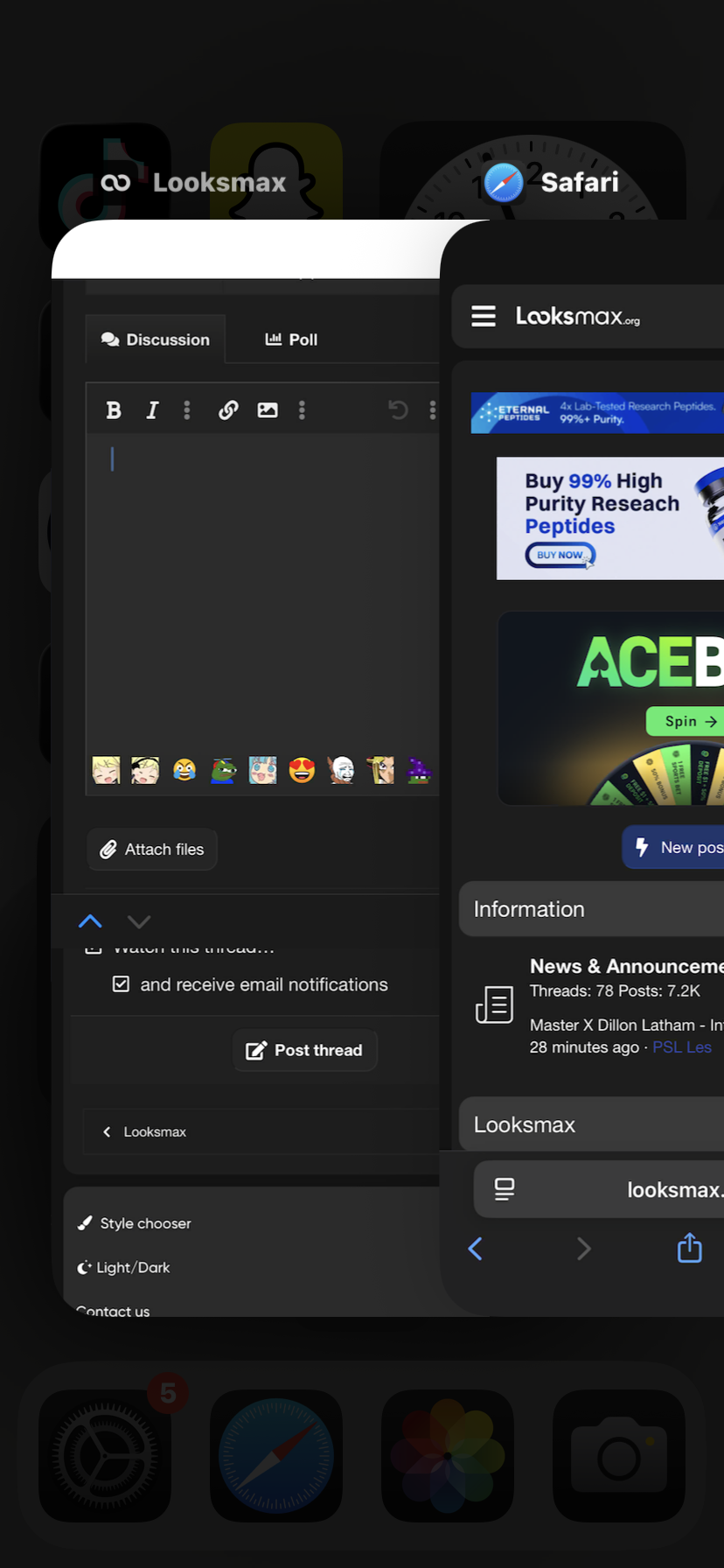Screen dimensions: 724x1568
Task: Tap inside the thread message text area
Action: tap(262, 591)
